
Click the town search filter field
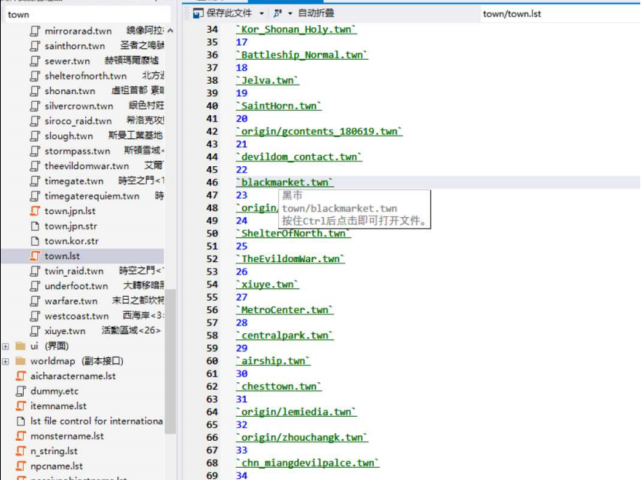pos(85,15)
